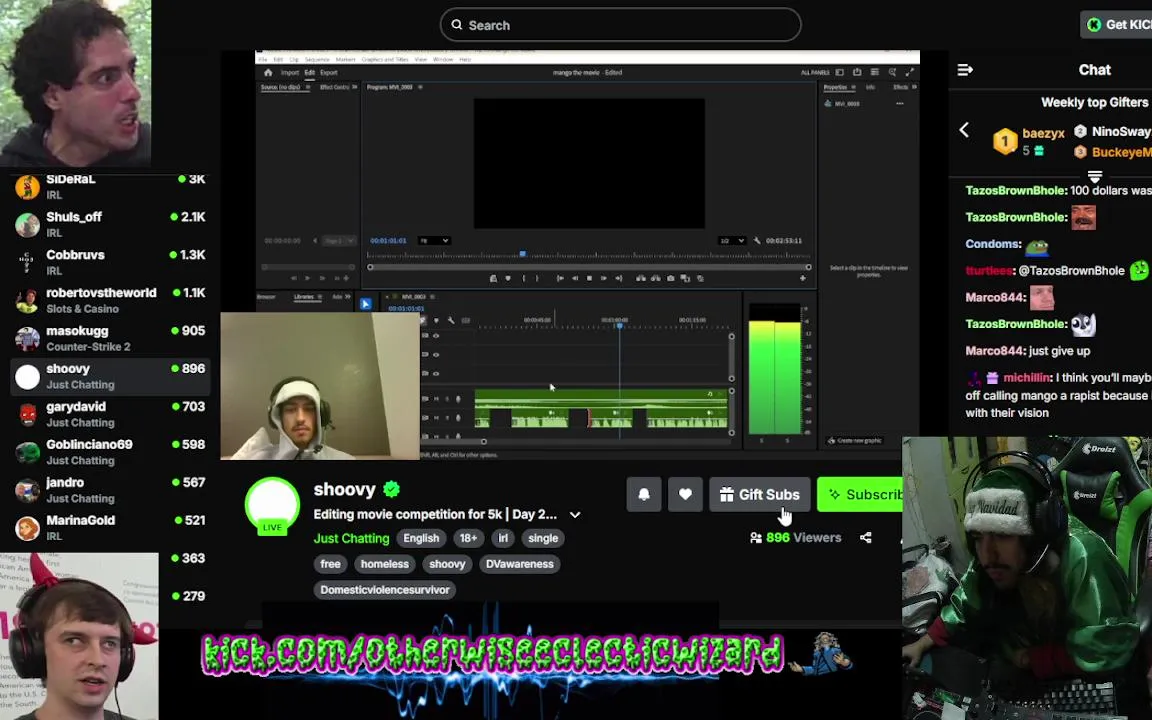
Task: Step back one frame in Program monitor
Action: point(575,278)
